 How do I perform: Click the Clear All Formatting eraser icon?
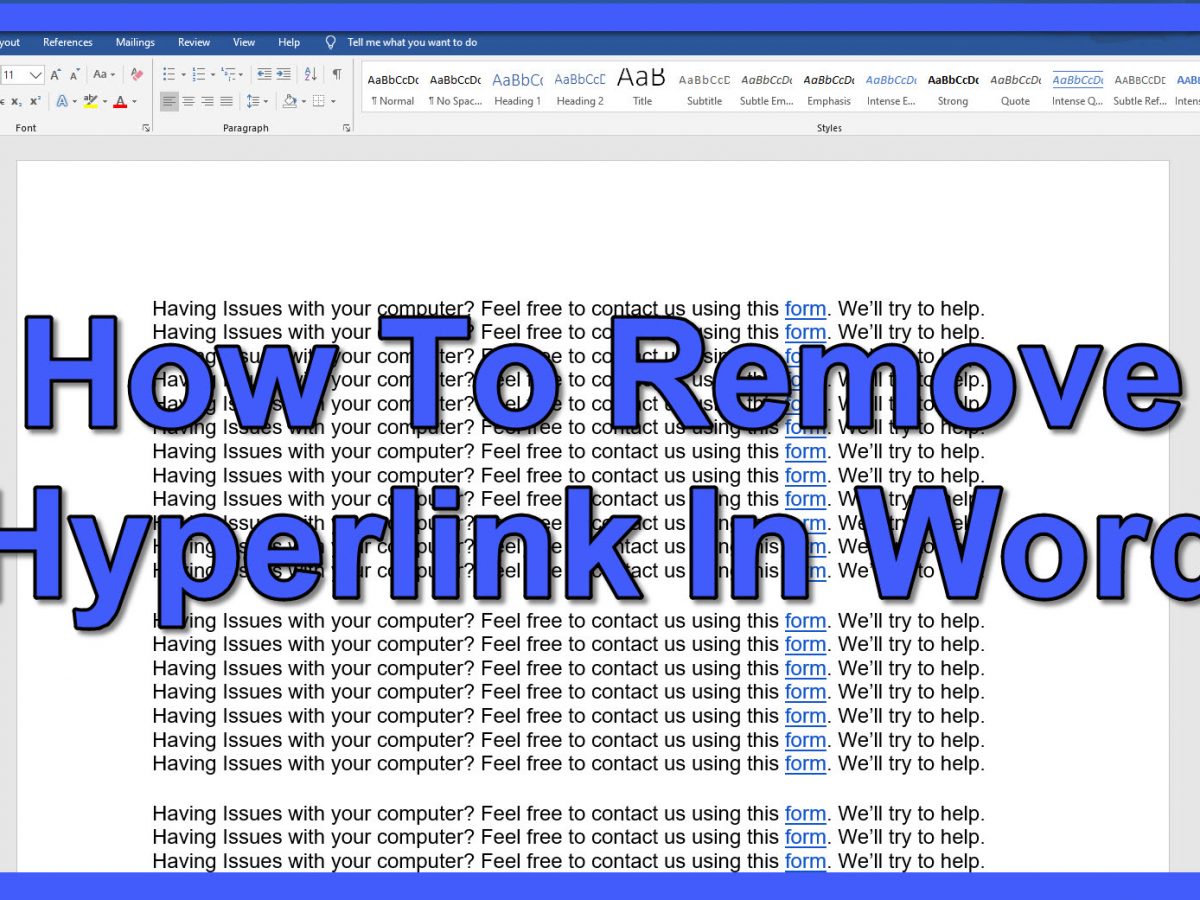tap(137, 74)
